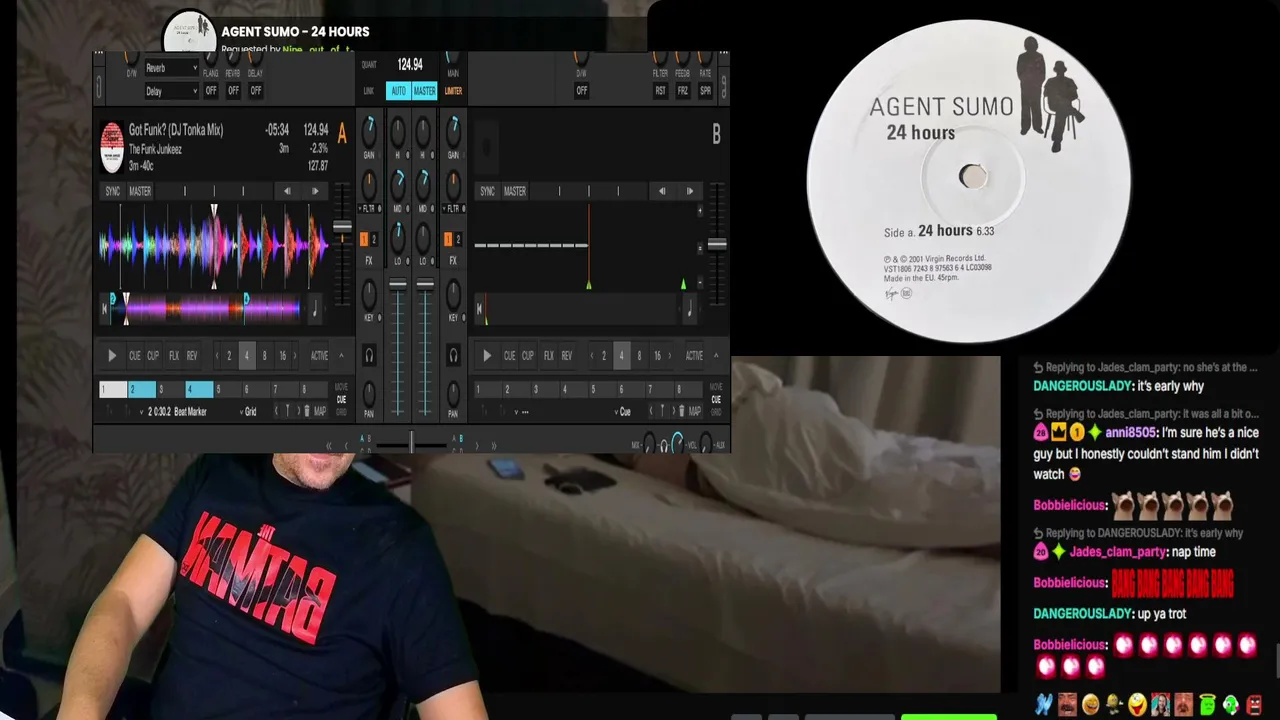Toggle loop ACTIVE on Deck A

319,356
